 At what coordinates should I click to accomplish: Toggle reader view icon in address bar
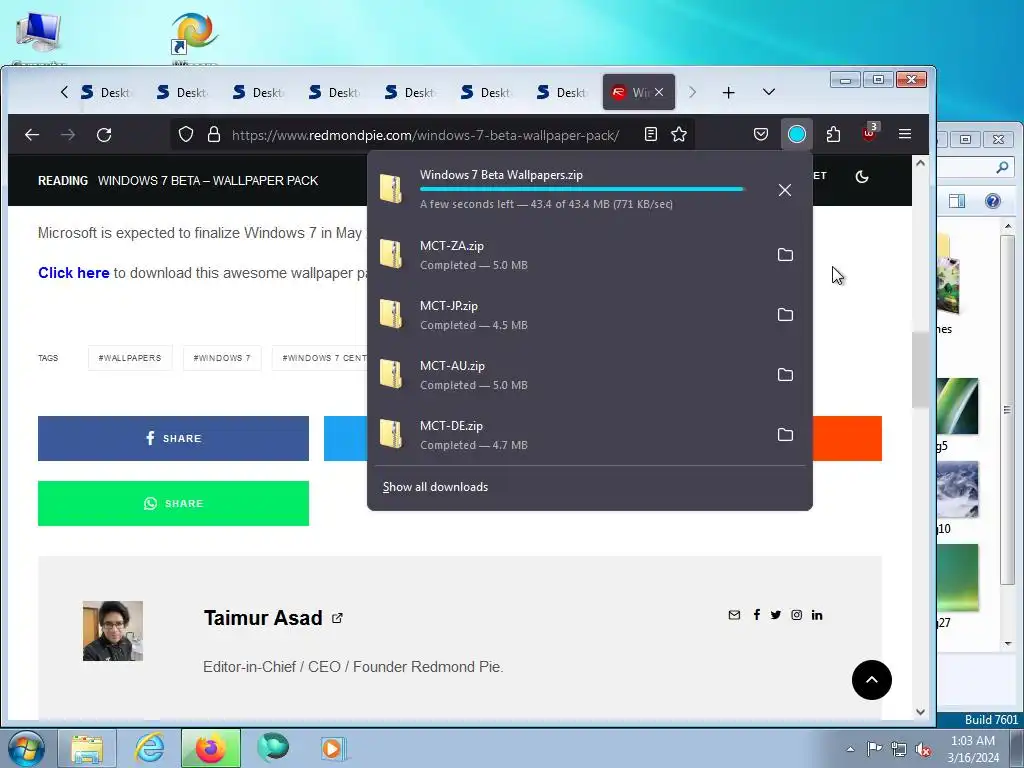pos(650,135)
